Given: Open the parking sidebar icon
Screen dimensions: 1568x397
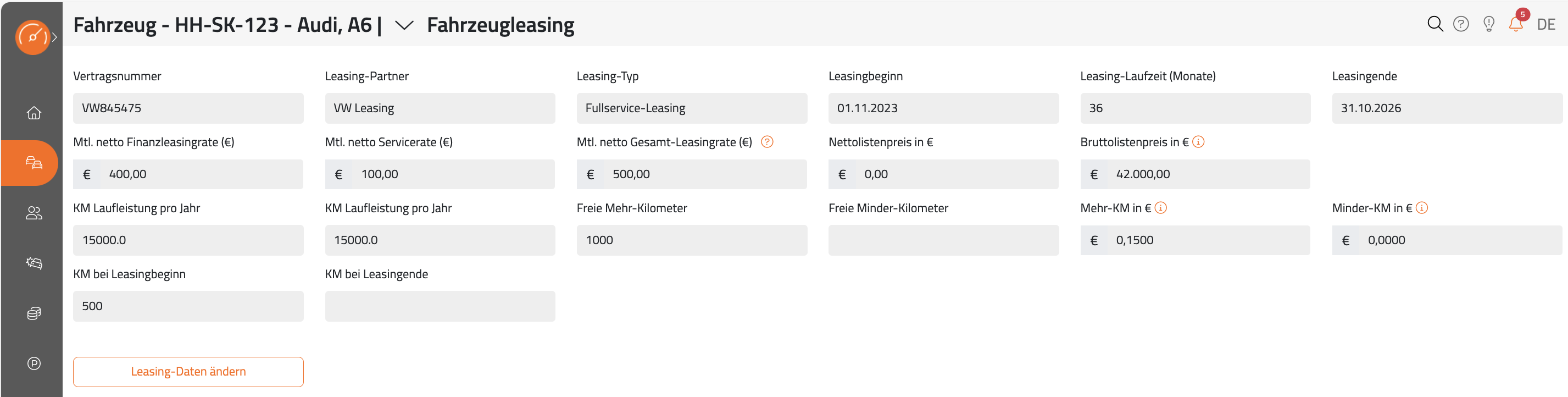Looking at the screenshot, I should (34, 363).
